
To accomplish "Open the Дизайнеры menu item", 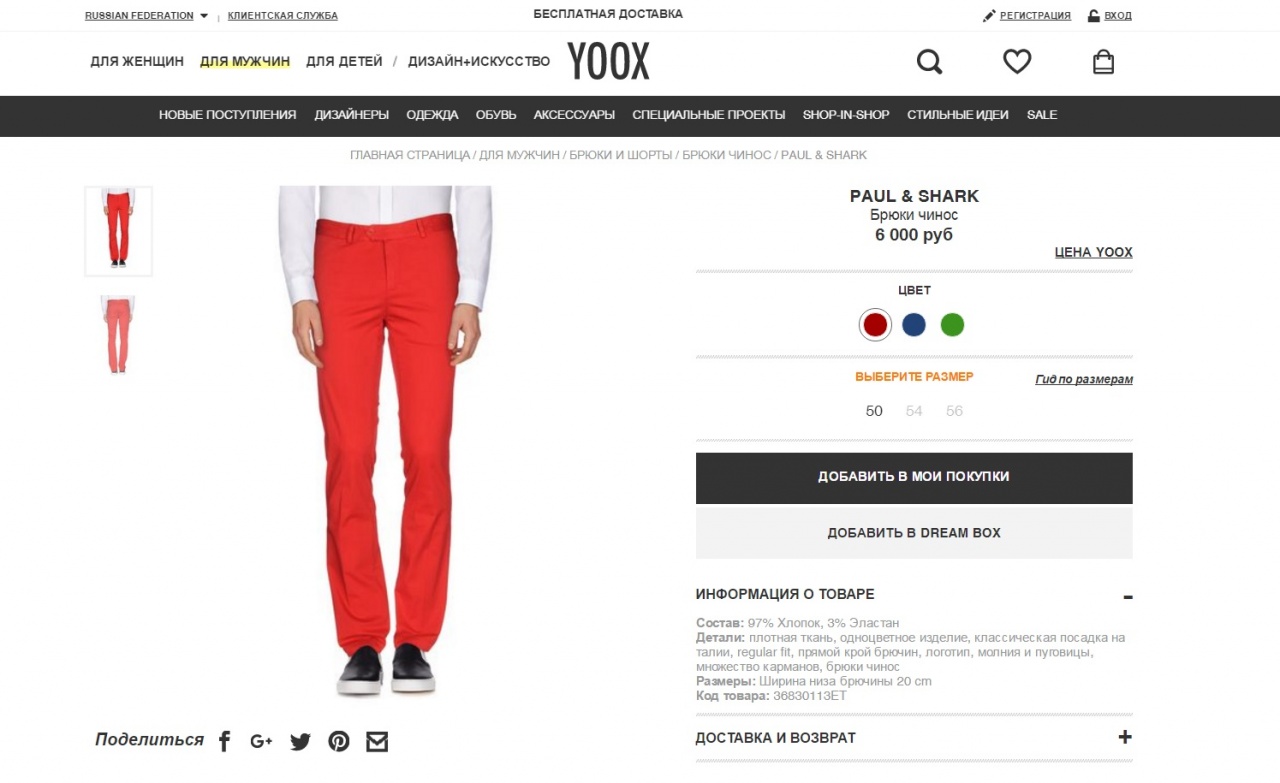I will point(351,115).
